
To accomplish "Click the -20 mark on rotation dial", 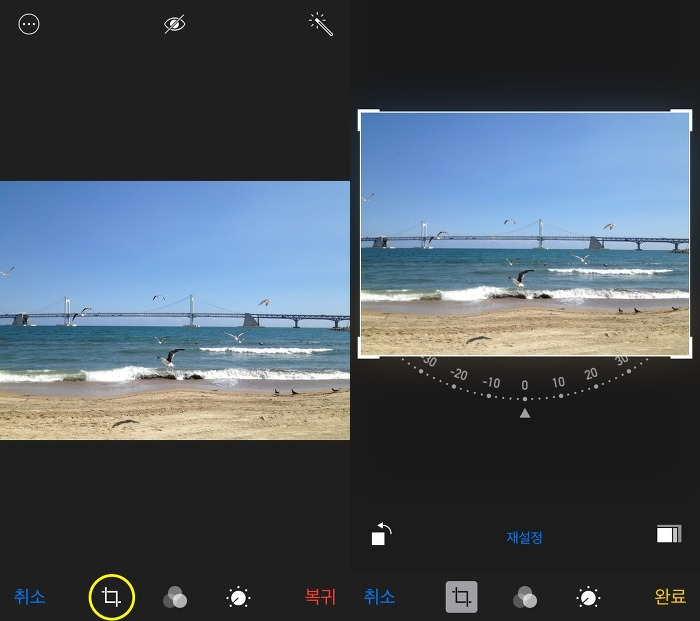I will 459,374.
